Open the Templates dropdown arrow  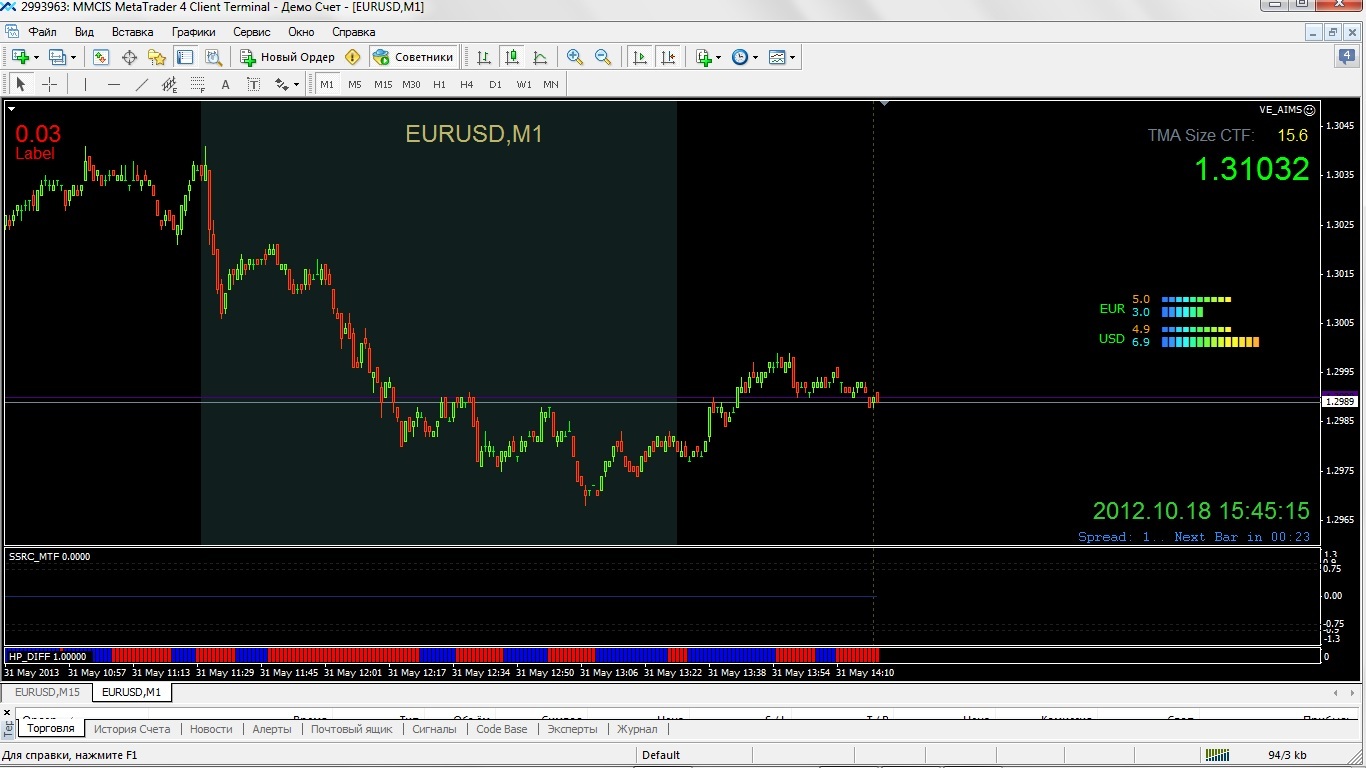pyautogui.click(x=794, y=57)
